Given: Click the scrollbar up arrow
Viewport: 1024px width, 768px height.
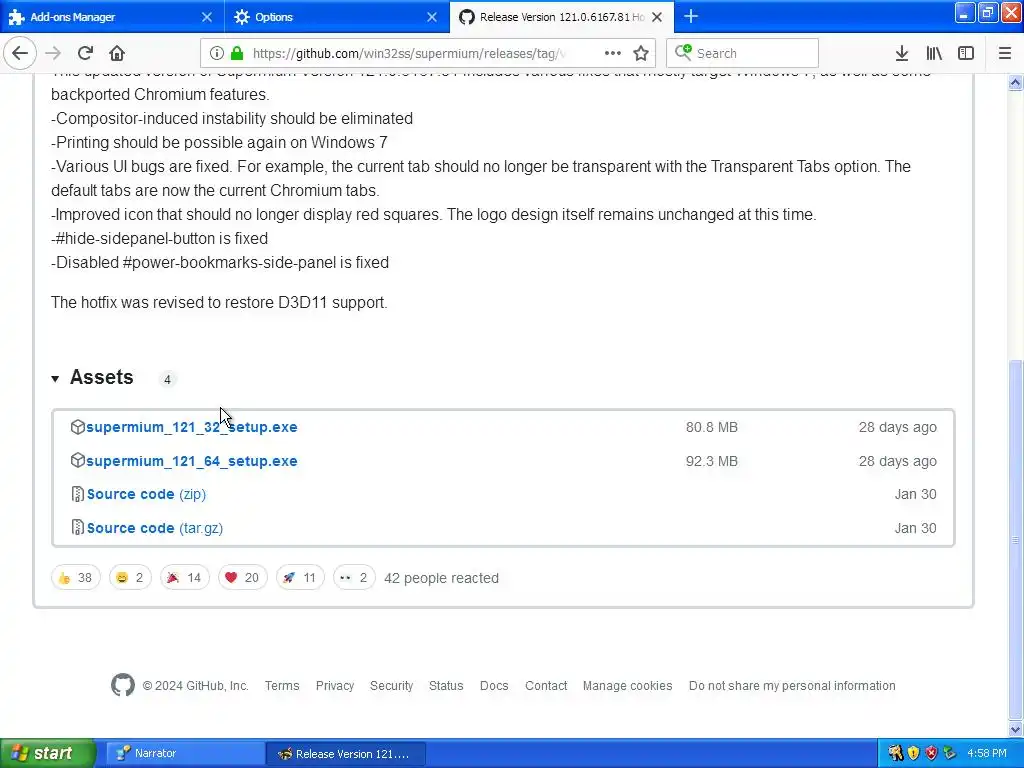Looking at the screenshot, I should [x=1015, y=82].
